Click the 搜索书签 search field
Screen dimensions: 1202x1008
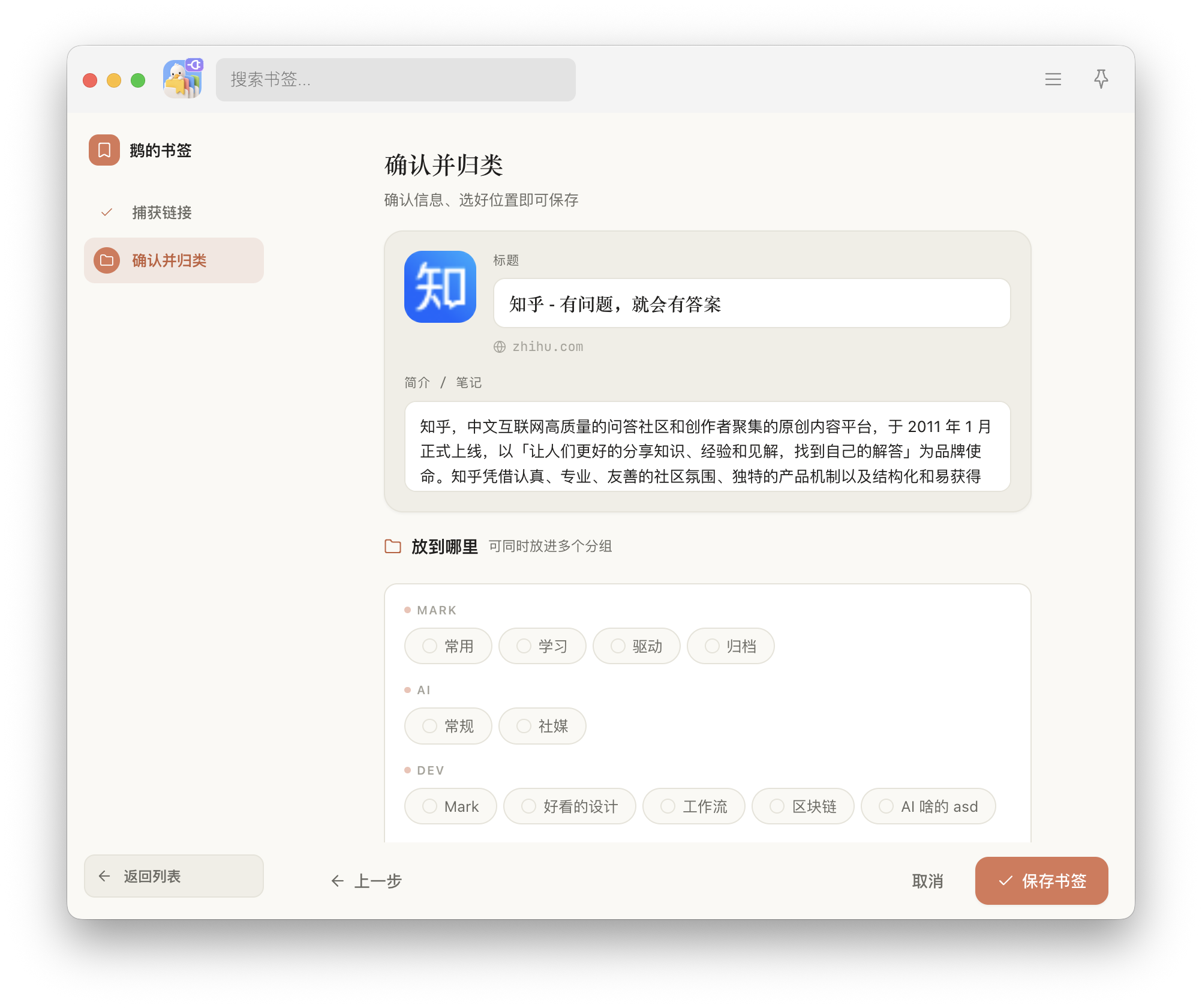coord(396,79)
